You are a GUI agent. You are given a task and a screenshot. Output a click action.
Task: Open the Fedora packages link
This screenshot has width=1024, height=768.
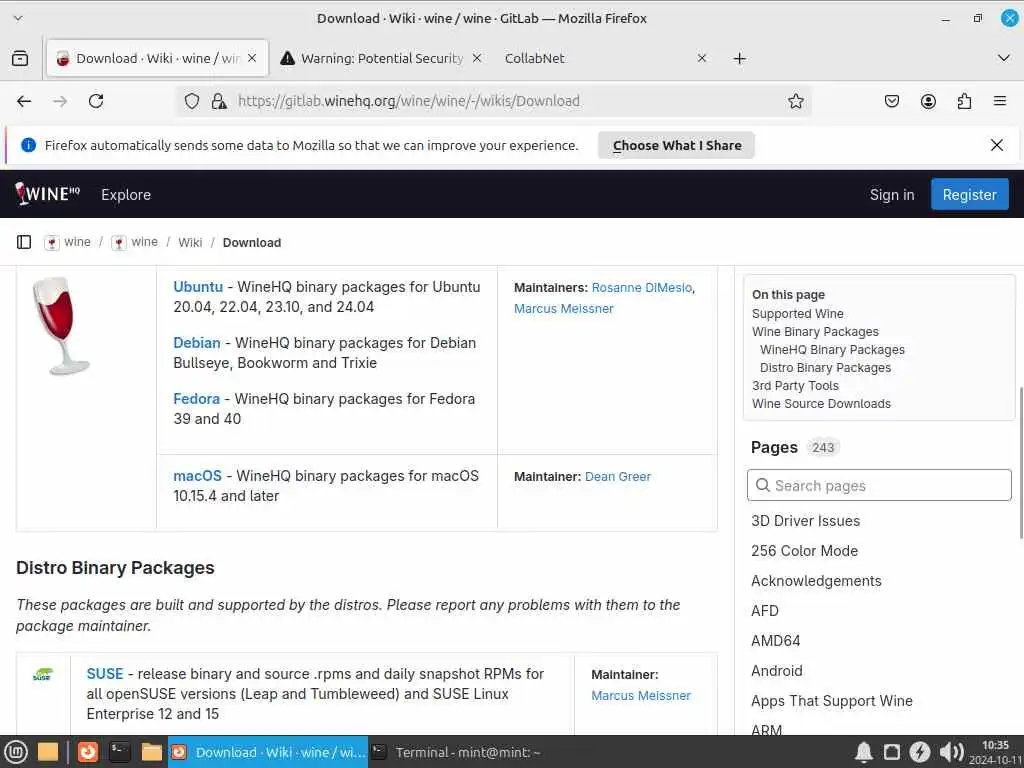(197, 399)
